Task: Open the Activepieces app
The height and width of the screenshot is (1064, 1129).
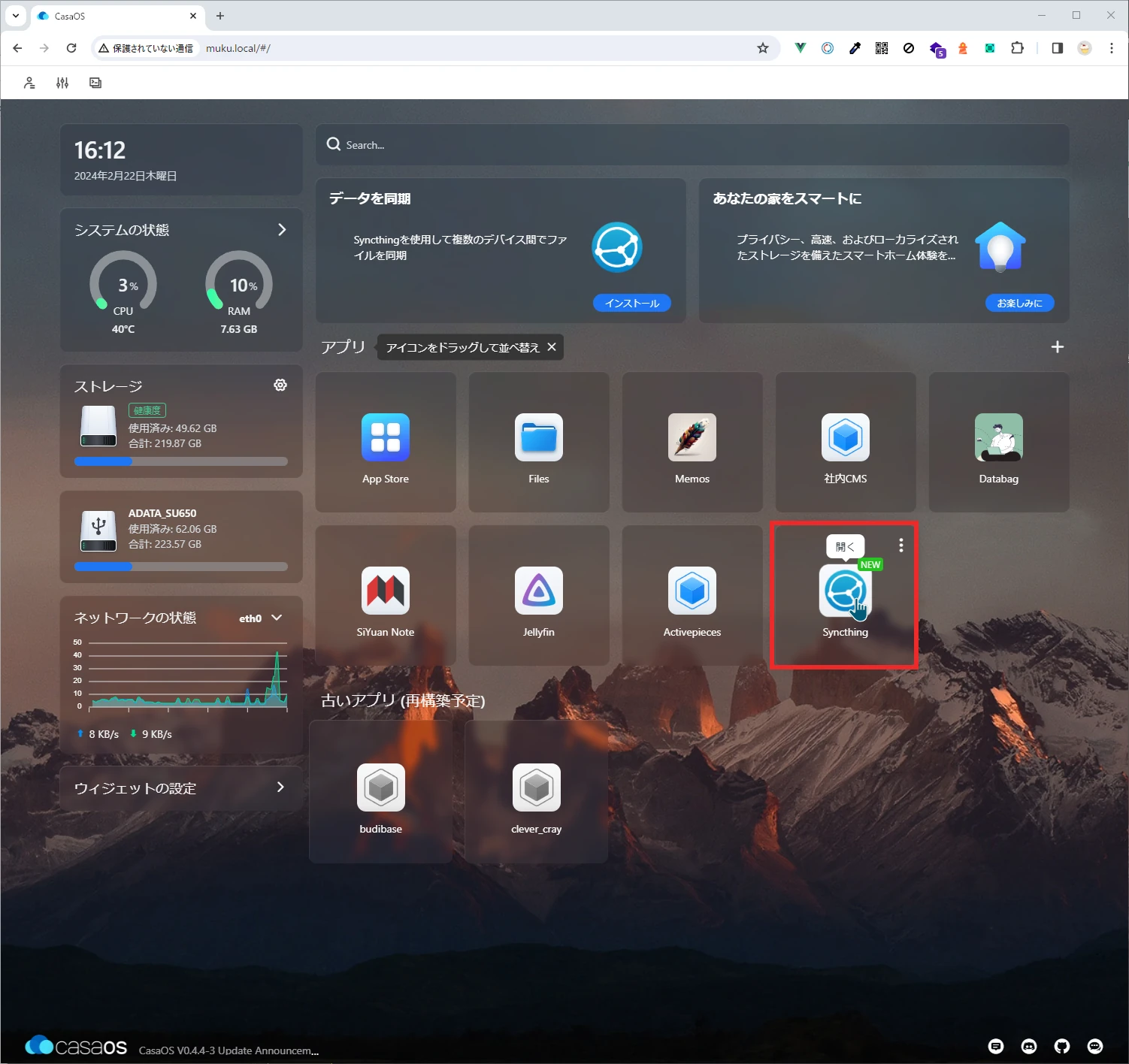Action: click(x=692, y=591)
